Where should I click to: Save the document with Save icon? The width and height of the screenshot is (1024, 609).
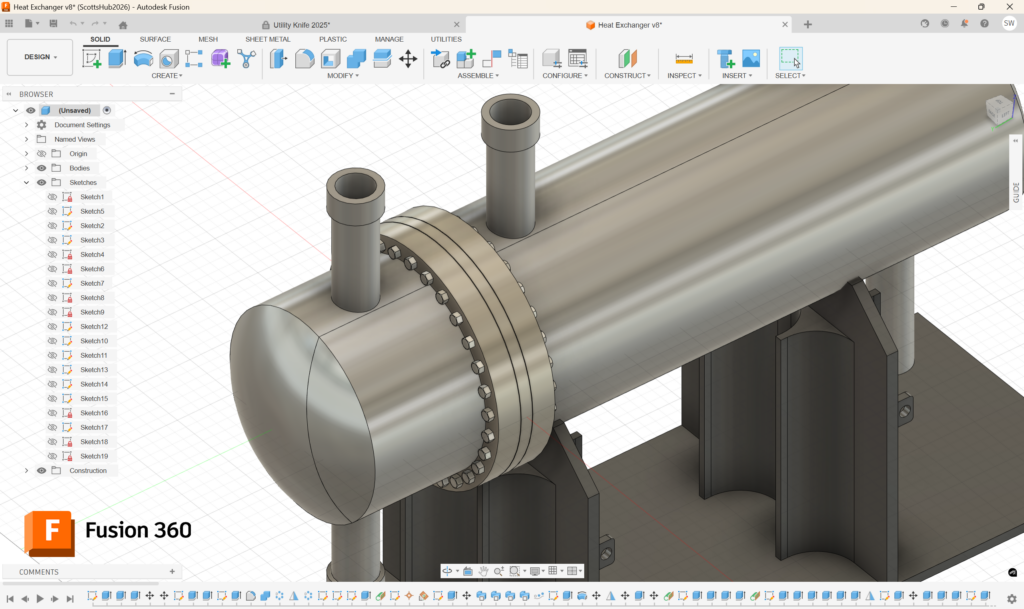[54, 23]
